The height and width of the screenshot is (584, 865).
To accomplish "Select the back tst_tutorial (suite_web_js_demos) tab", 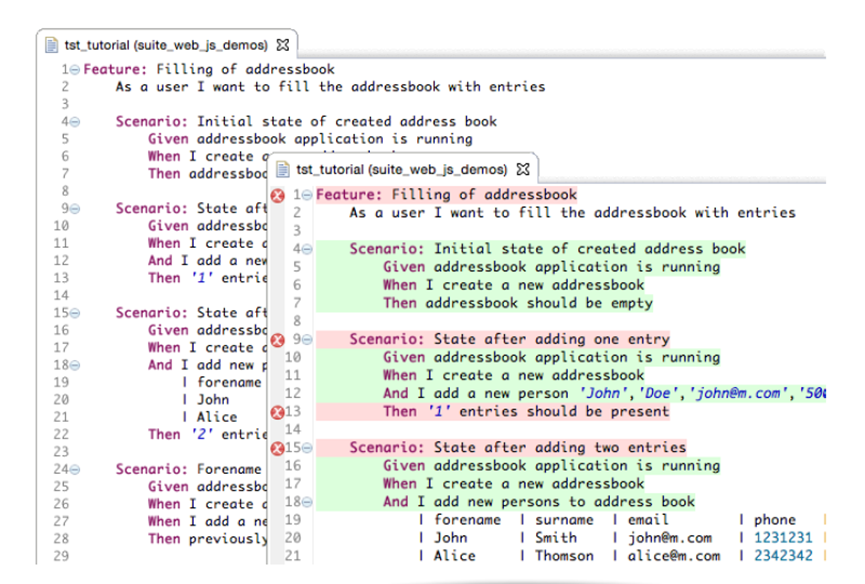I will pyautogui.click(x=166, y=45).
